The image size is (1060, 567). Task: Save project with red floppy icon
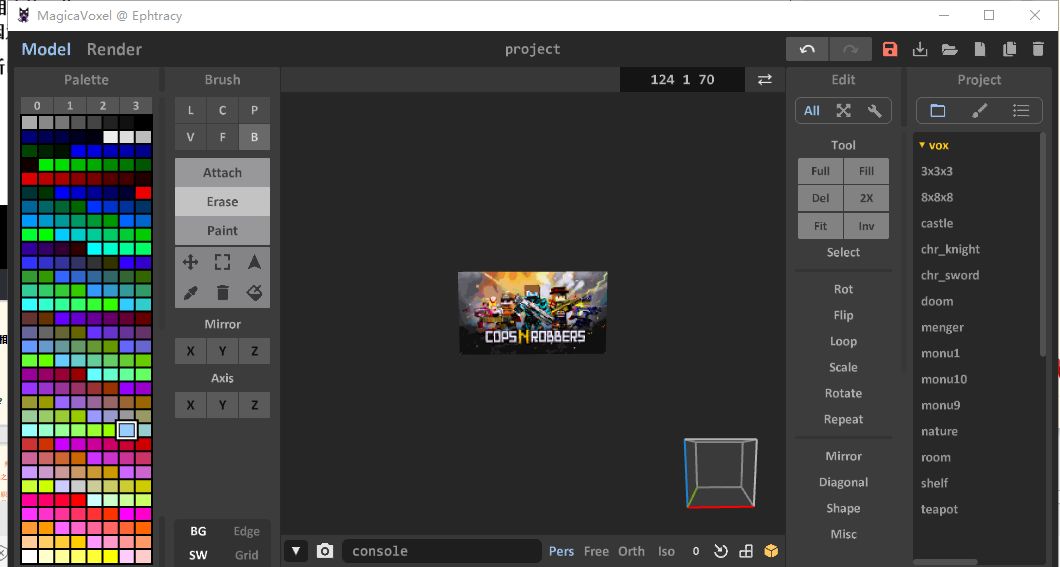[890, 49]
